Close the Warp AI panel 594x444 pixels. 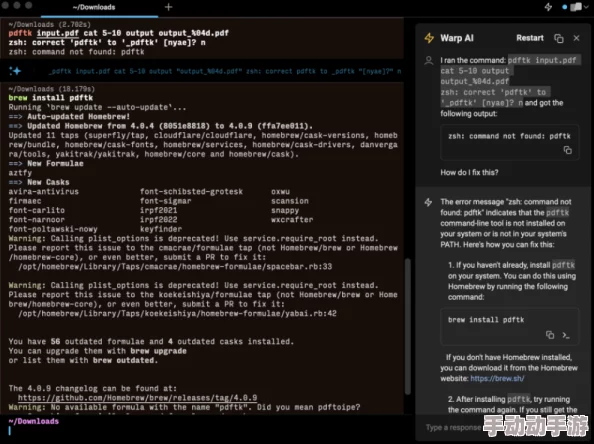[x=576, y=38]
